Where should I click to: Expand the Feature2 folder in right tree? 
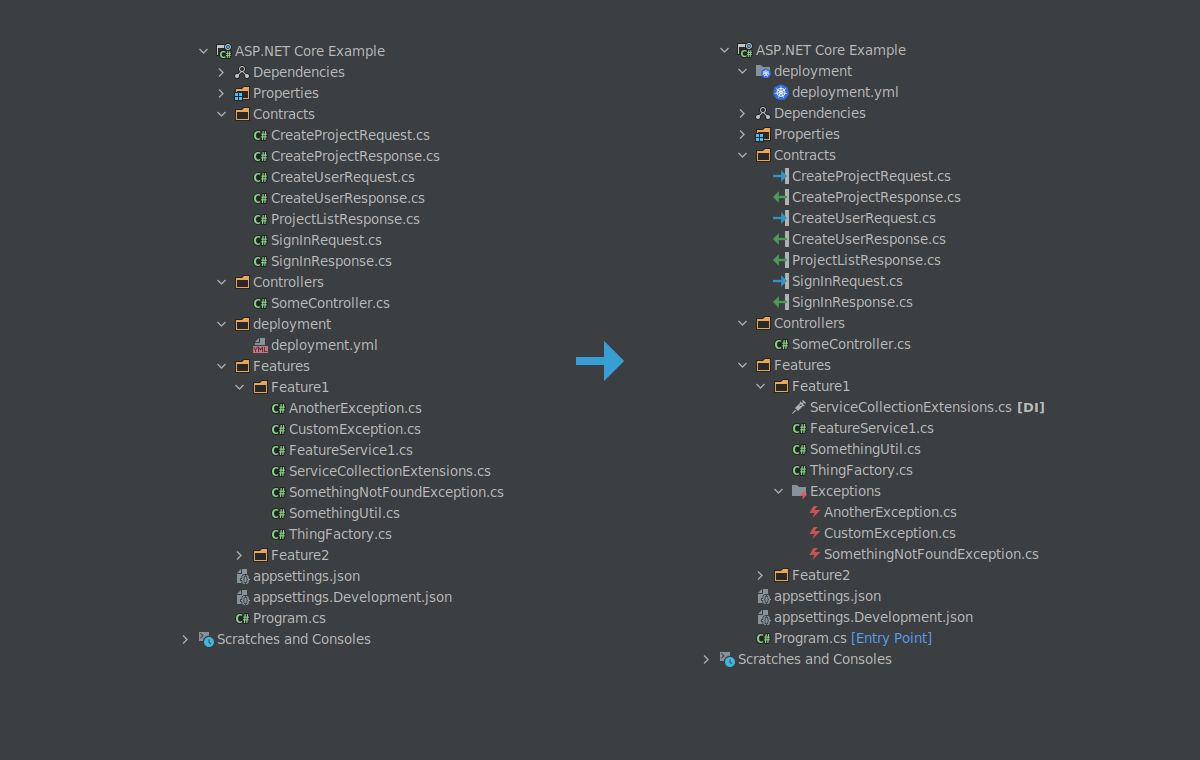[x=761, y=575]
